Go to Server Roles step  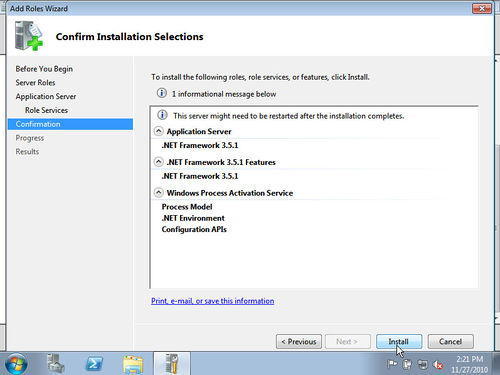[x=35, y=83]
